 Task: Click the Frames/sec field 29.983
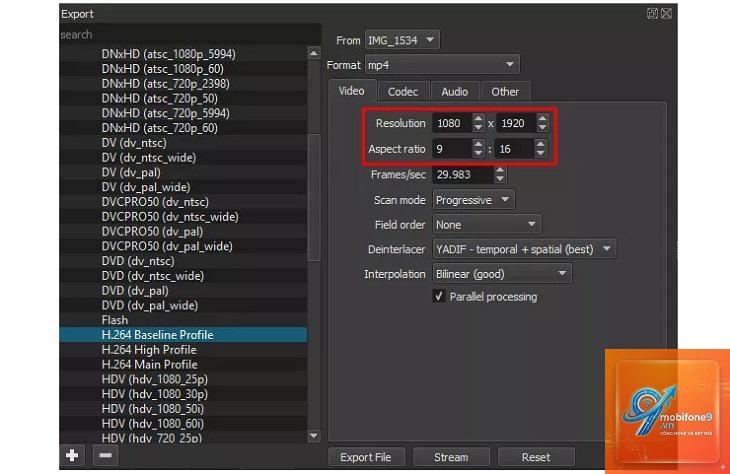tap(463, 175)
